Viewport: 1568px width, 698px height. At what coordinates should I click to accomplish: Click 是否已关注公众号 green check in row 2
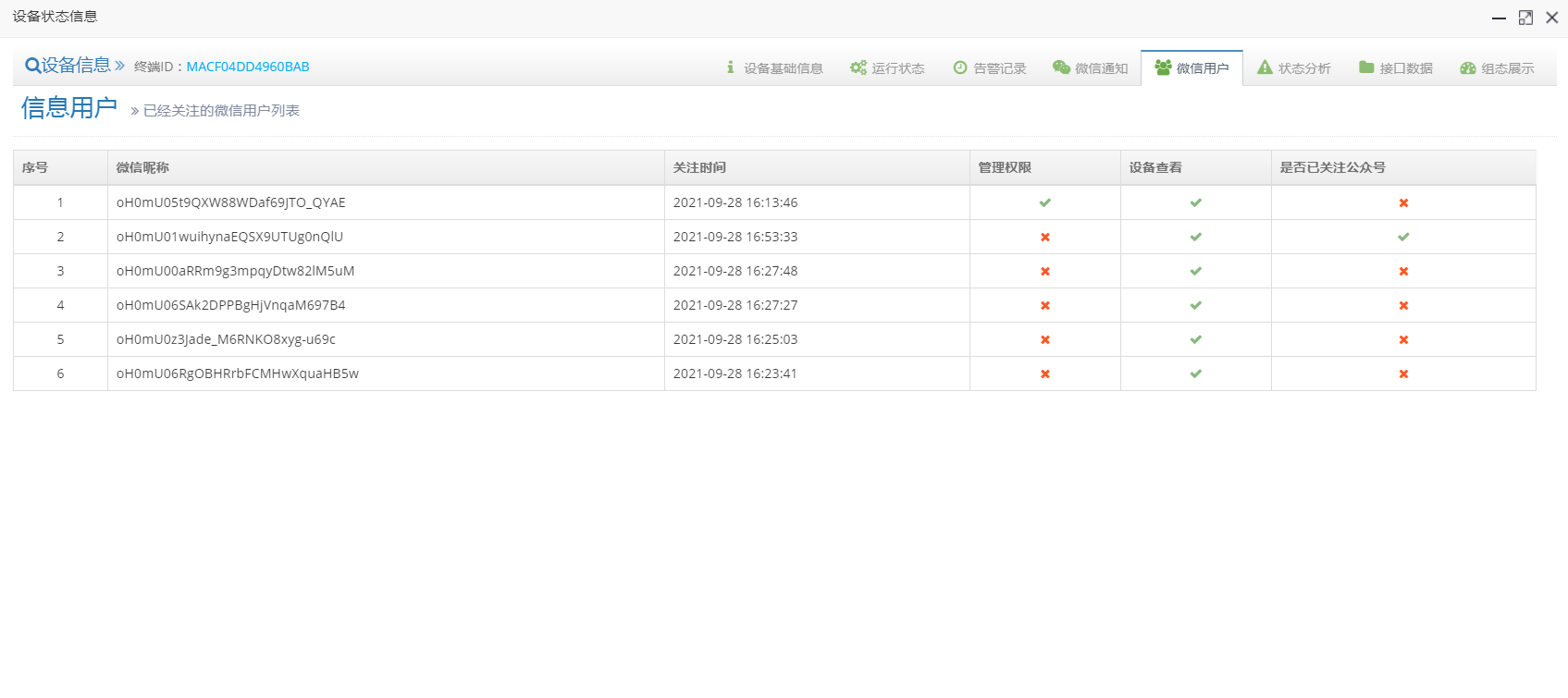(x=1403, y=237)
